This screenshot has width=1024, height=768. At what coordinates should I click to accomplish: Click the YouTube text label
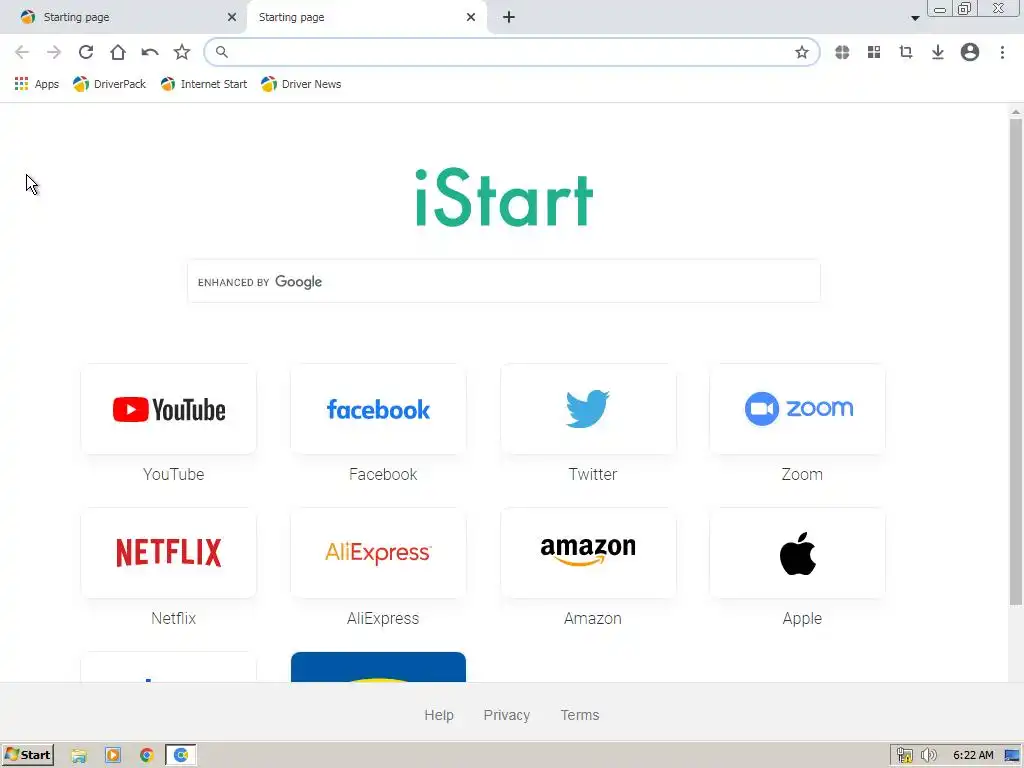pos(174,474)
